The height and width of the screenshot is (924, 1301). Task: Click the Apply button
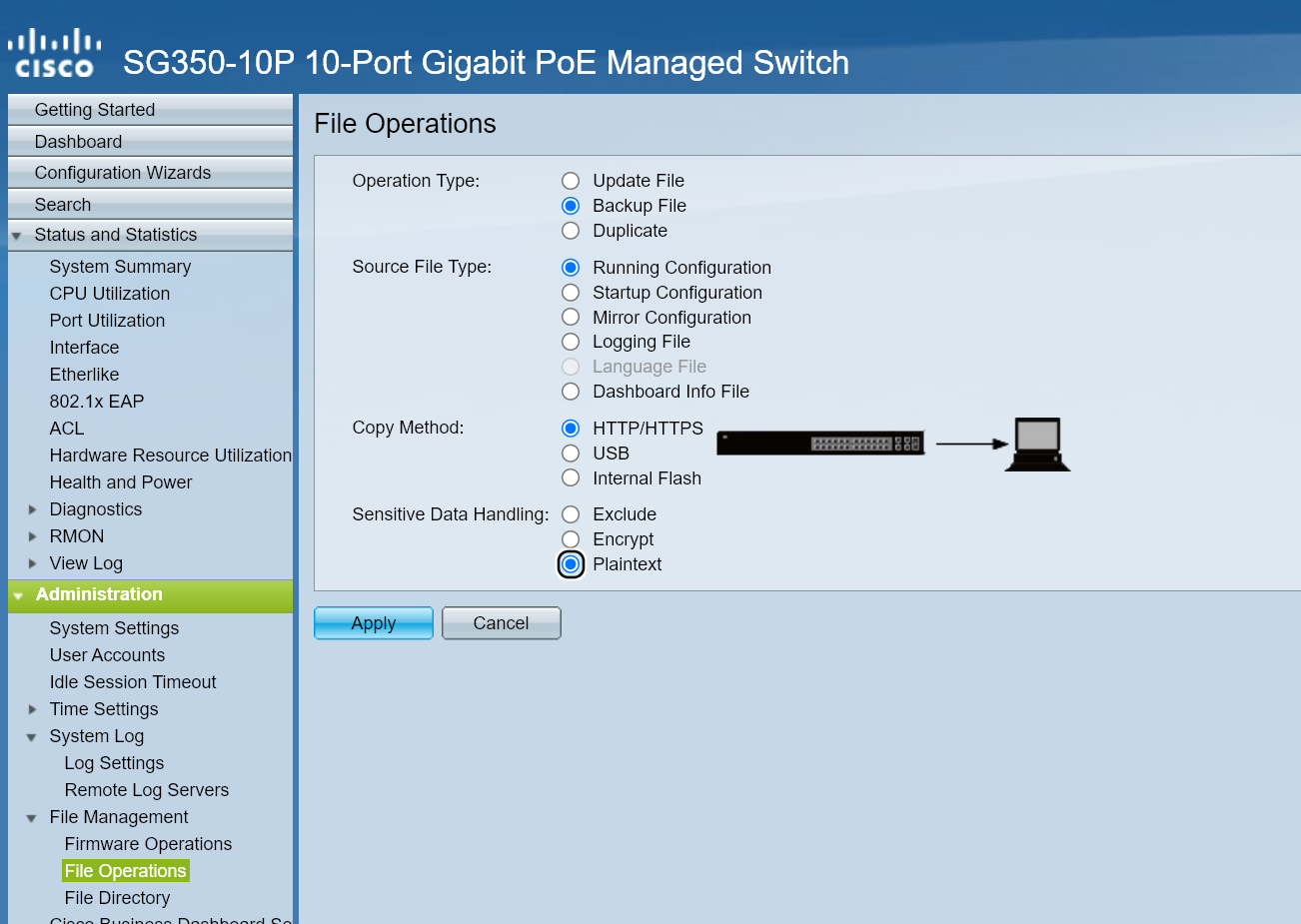pyautogui.click(x=374, y=623)
